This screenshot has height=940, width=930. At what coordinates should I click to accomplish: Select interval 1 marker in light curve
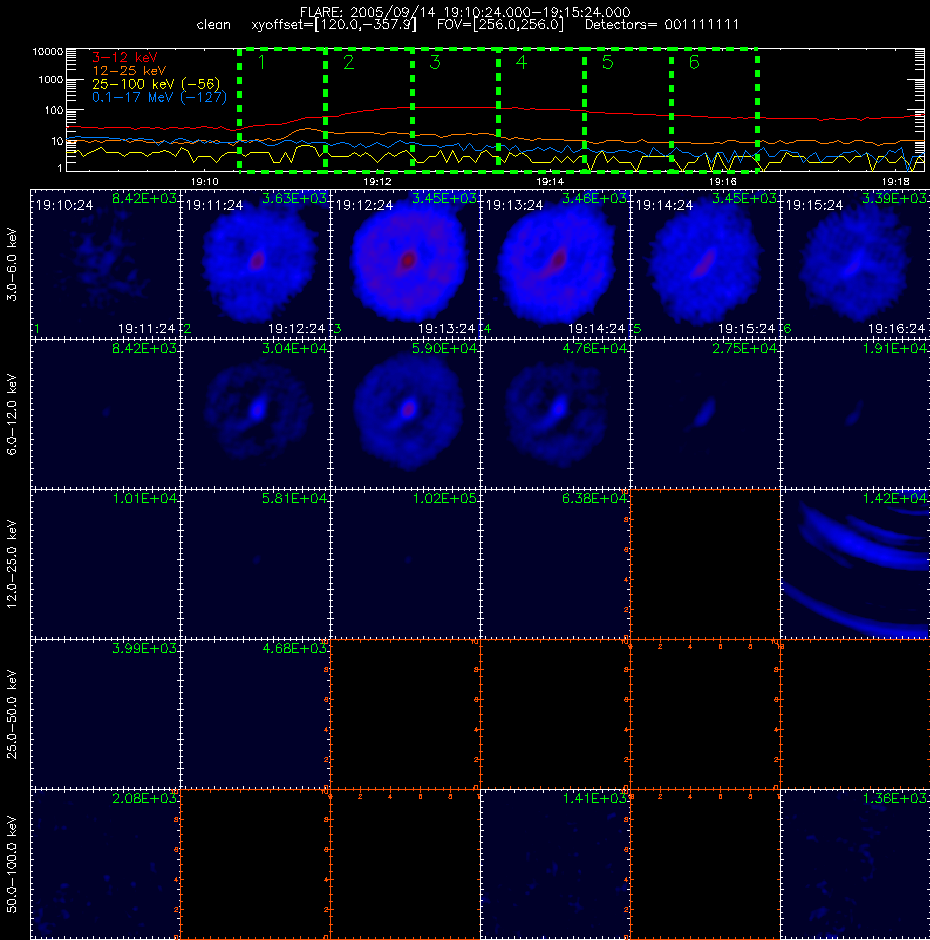coord(262,62)
